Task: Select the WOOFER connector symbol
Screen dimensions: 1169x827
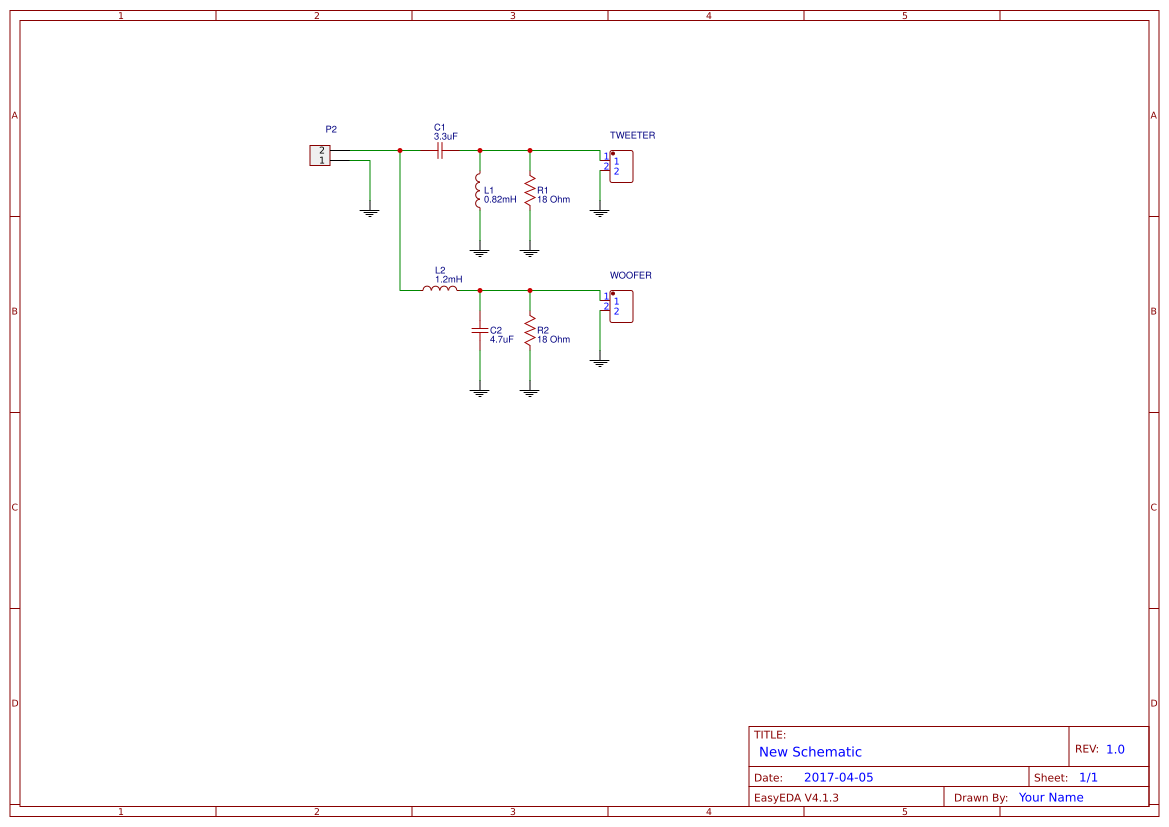Action: [x=620, y=307]
